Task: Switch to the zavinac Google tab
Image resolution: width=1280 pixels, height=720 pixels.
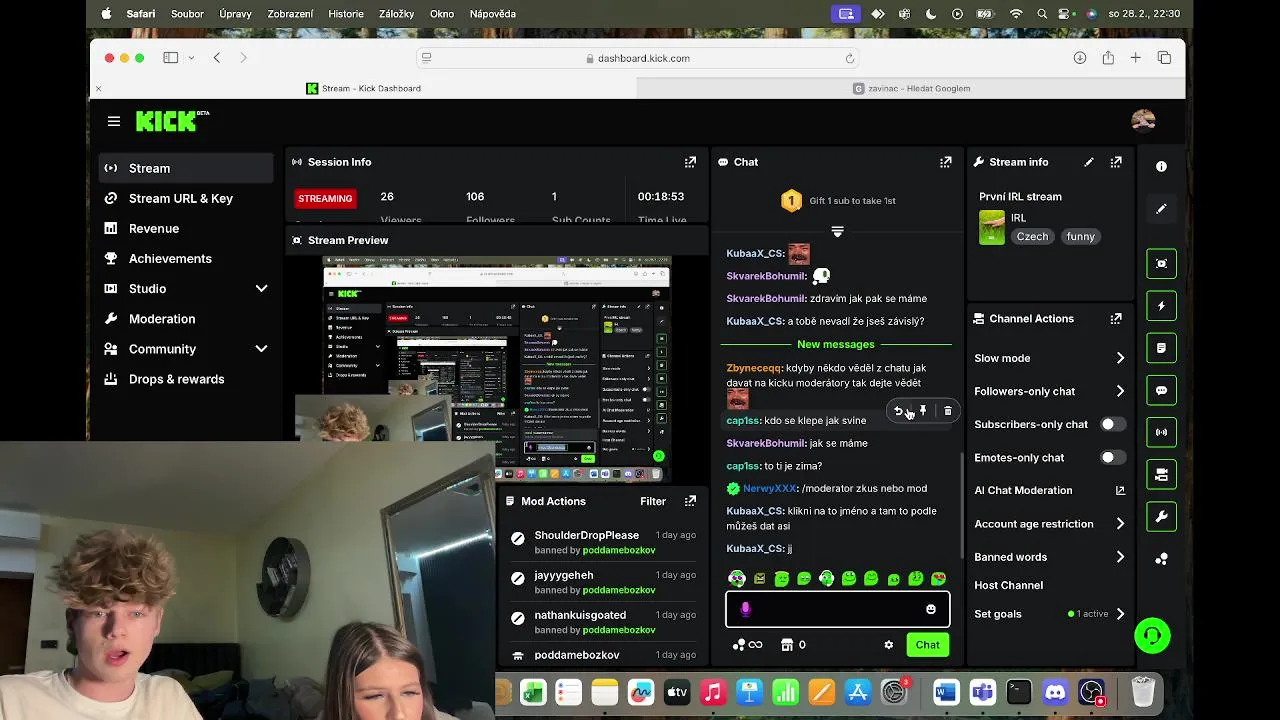Action: point(911,88)
